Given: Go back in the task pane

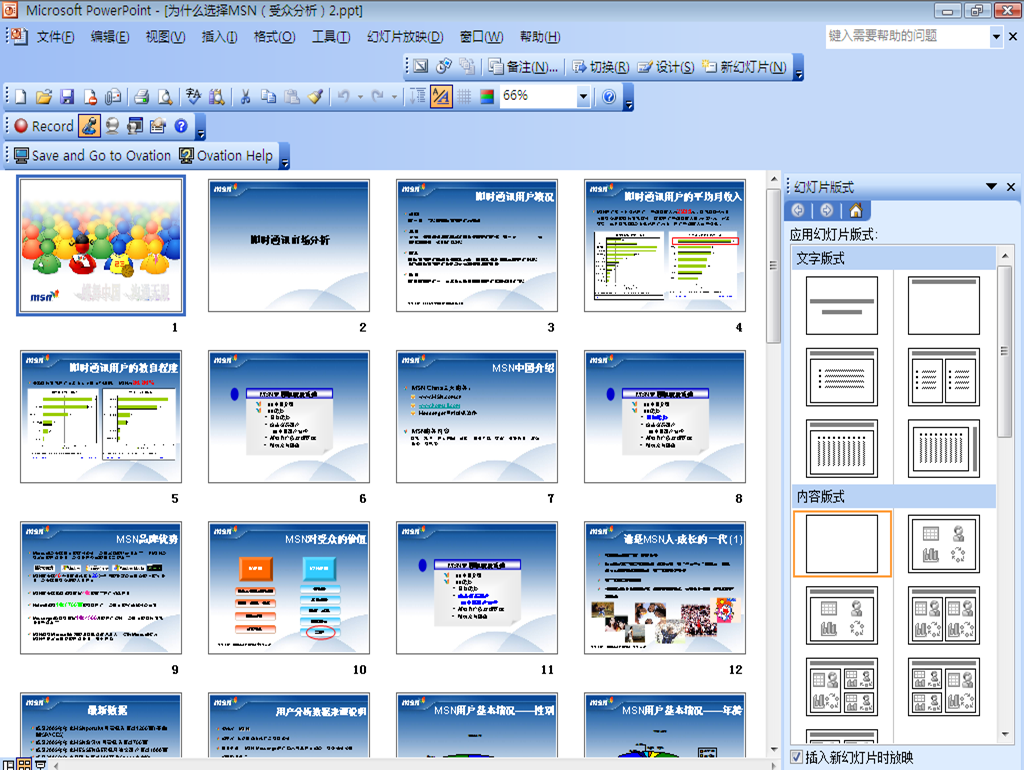Looking at the screenshot, I should [797, 210].
